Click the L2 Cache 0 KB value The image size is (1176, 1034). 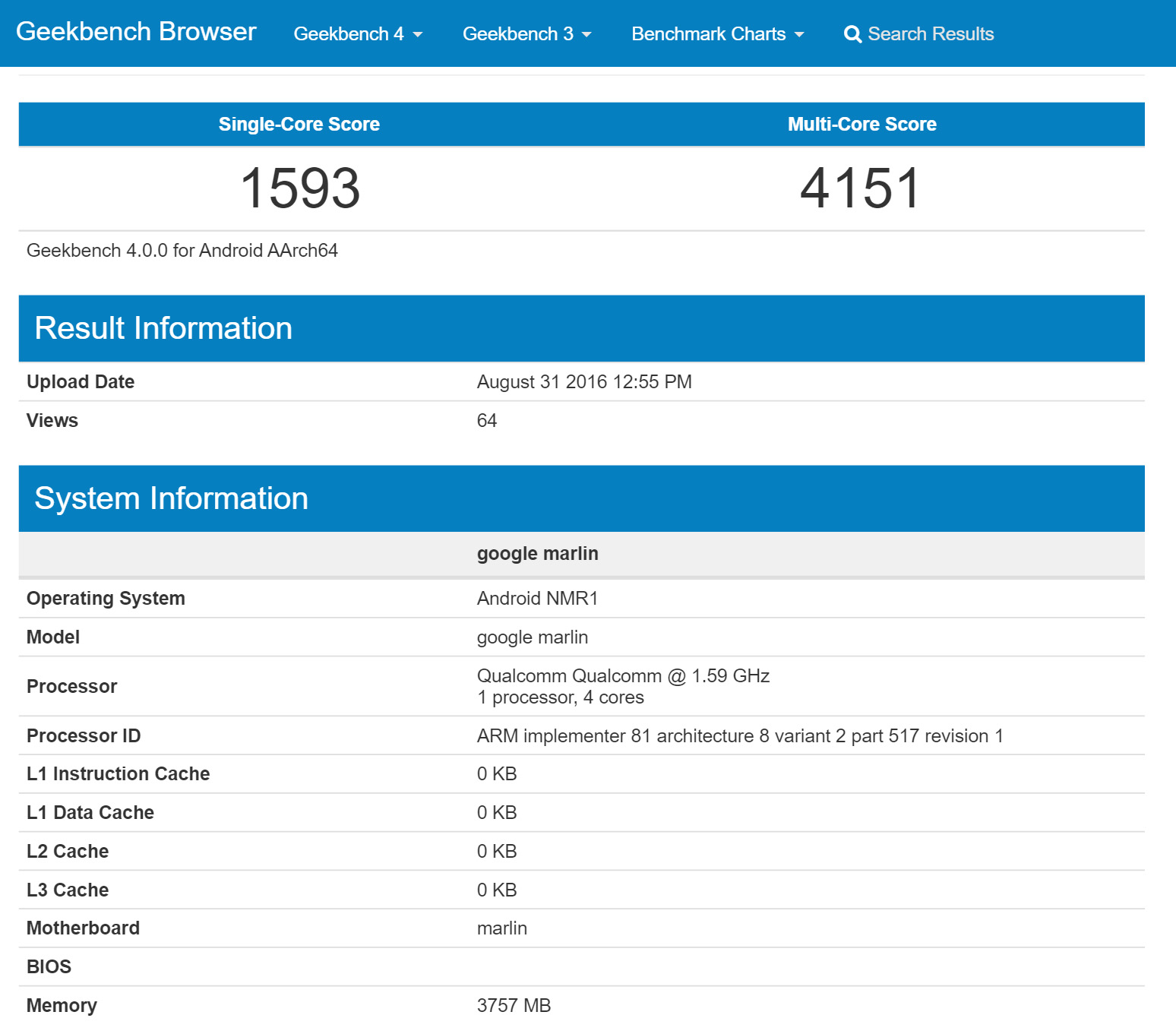click(497, 852)
